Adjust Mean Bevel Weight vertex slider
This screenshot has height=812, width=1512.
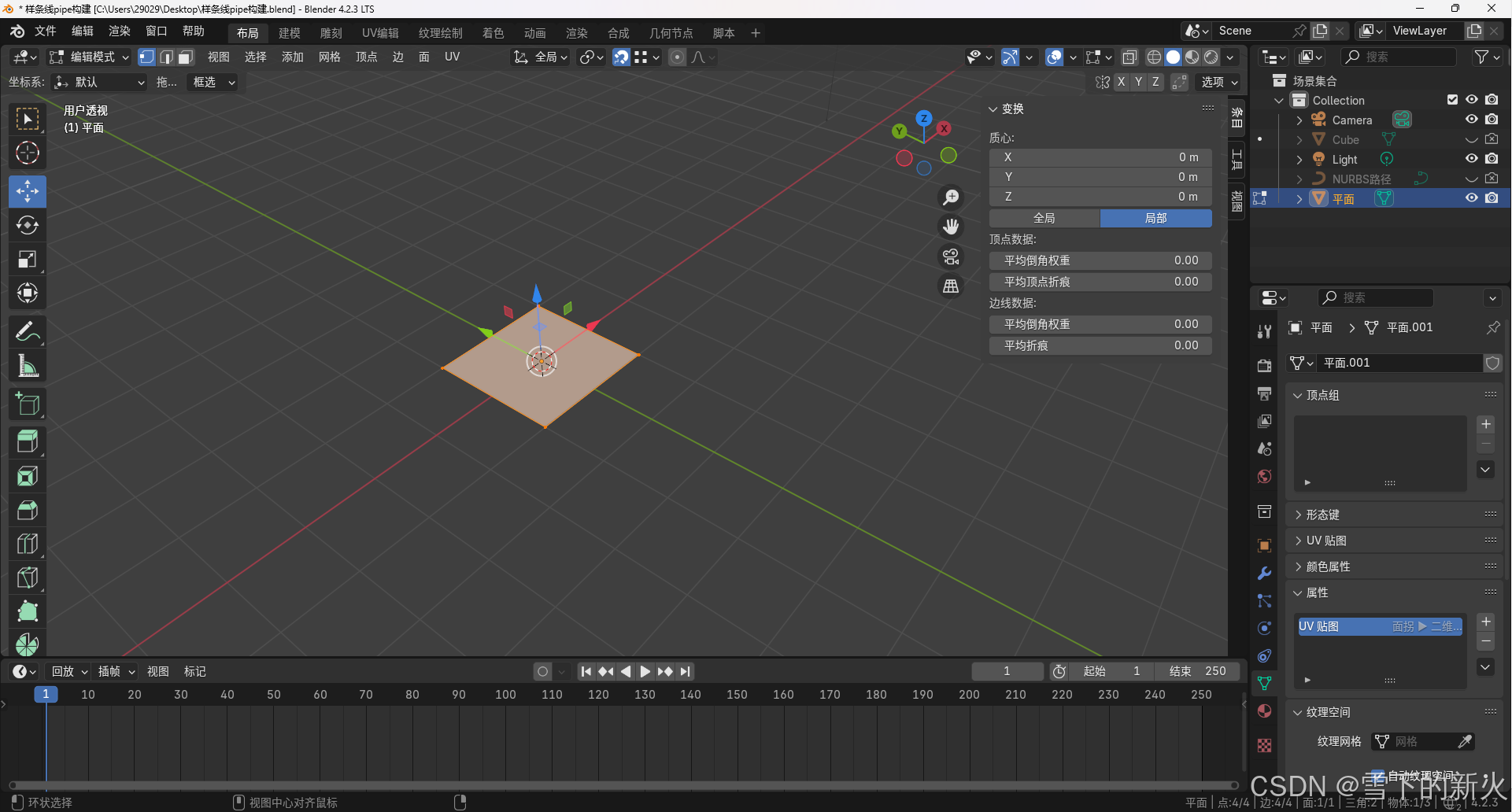coord(1100,260)
